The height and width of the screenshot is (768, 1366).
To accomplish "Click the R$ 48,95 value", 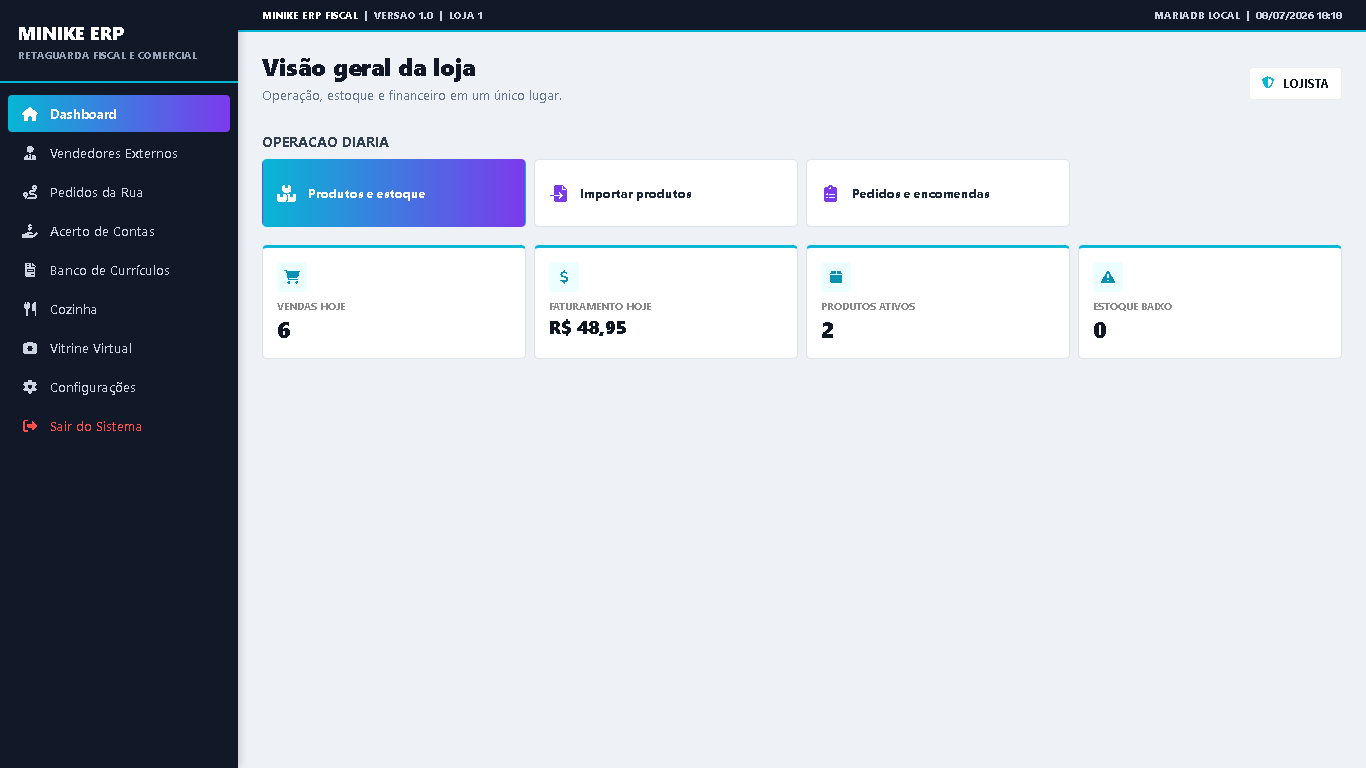I will [588, 327].
